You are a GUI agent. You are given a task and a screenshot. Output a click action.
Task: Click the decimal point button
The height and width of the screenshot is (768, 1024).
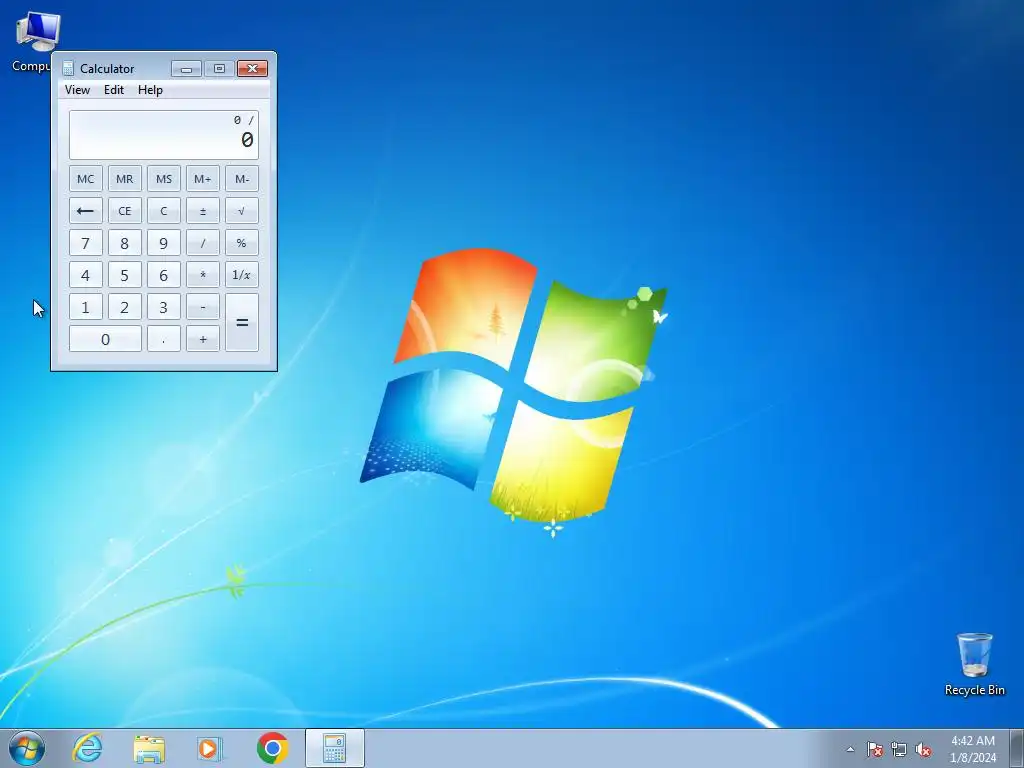click(x=164, y=339)
